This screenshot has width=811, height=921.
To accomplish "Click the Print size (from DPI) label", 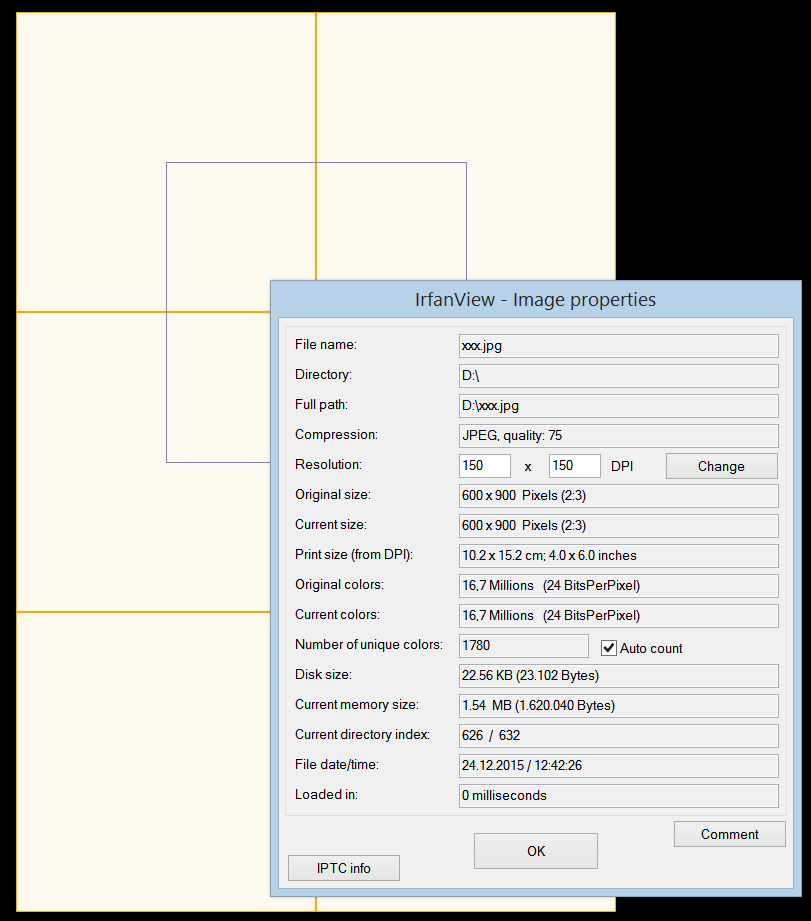I will coord(354,554).
